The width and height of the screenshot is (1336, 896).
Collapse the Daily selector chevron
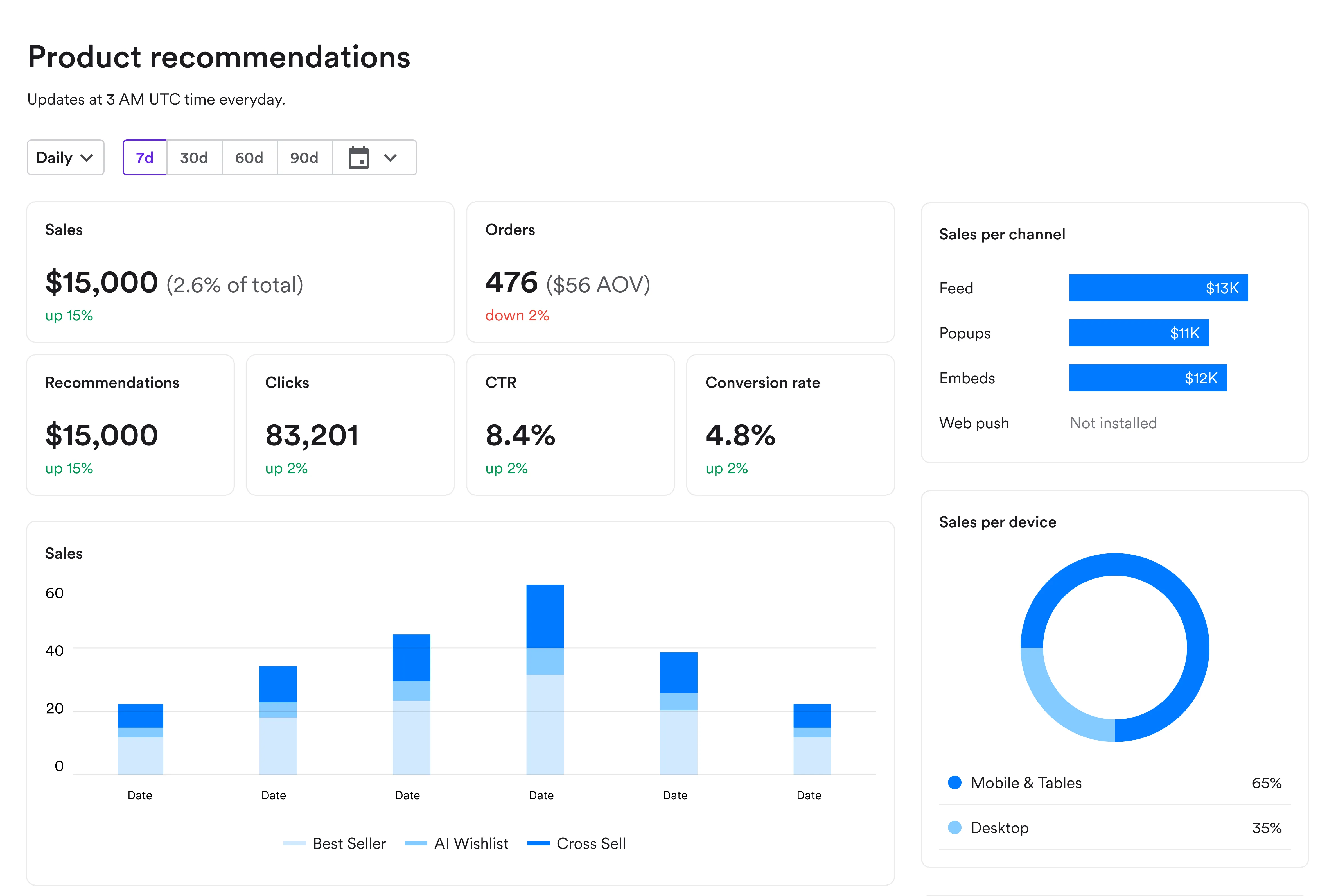(87, 157)
